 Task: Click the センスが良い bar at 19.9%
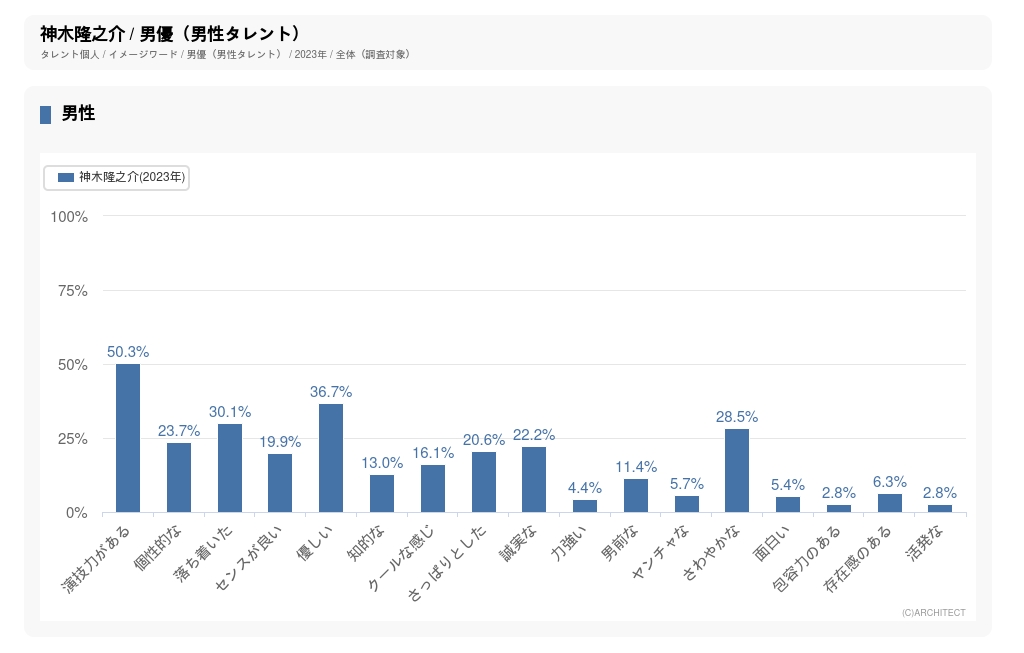pos(280,483)
